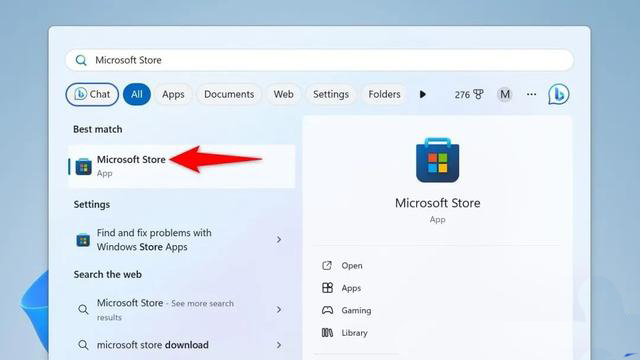Open the three-dot more options menu

pyautogui.click(x=531, y=94)
